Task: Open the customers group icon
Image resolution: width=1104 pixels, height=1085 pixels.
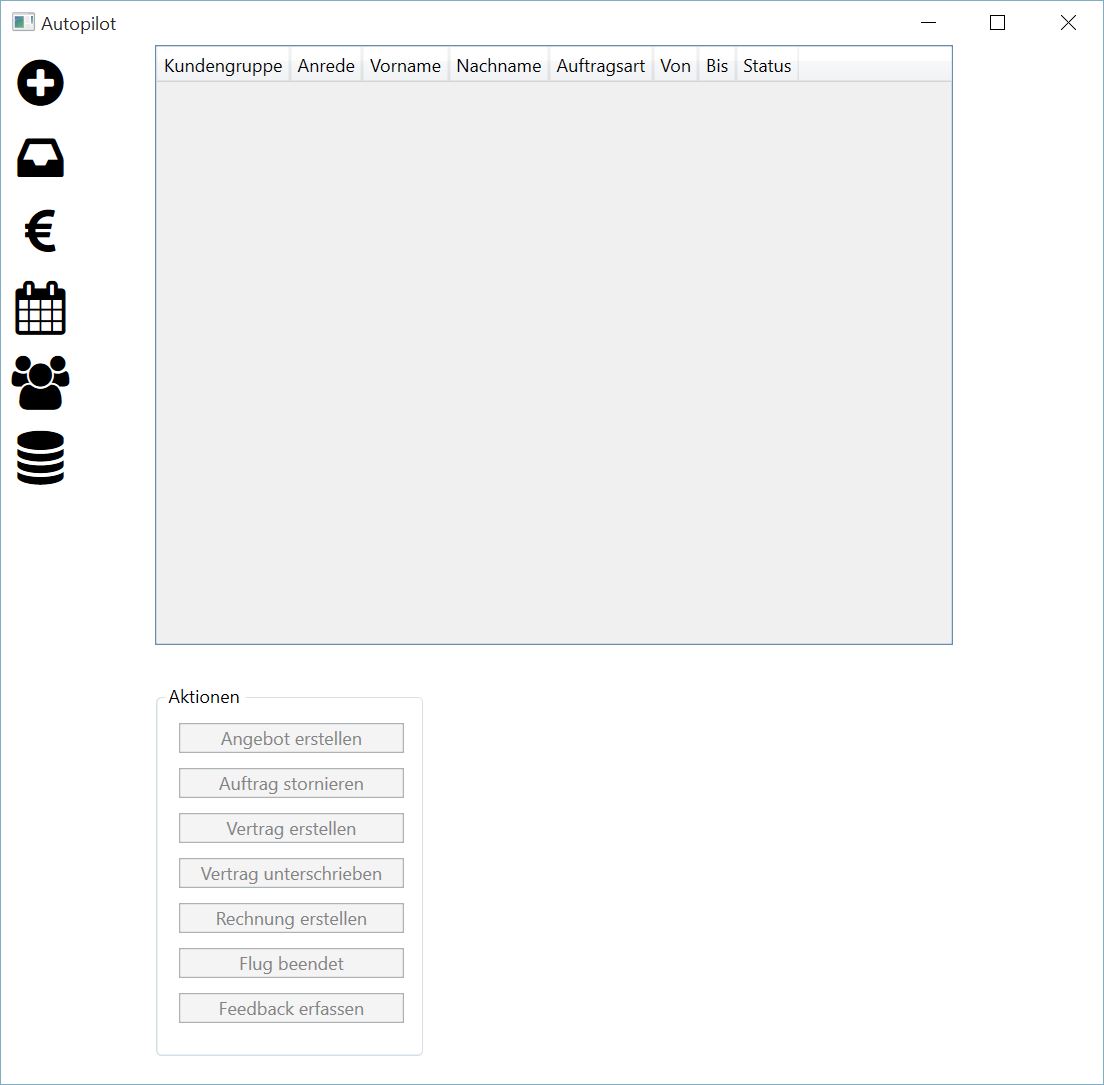Action: [x=40, y=383]
